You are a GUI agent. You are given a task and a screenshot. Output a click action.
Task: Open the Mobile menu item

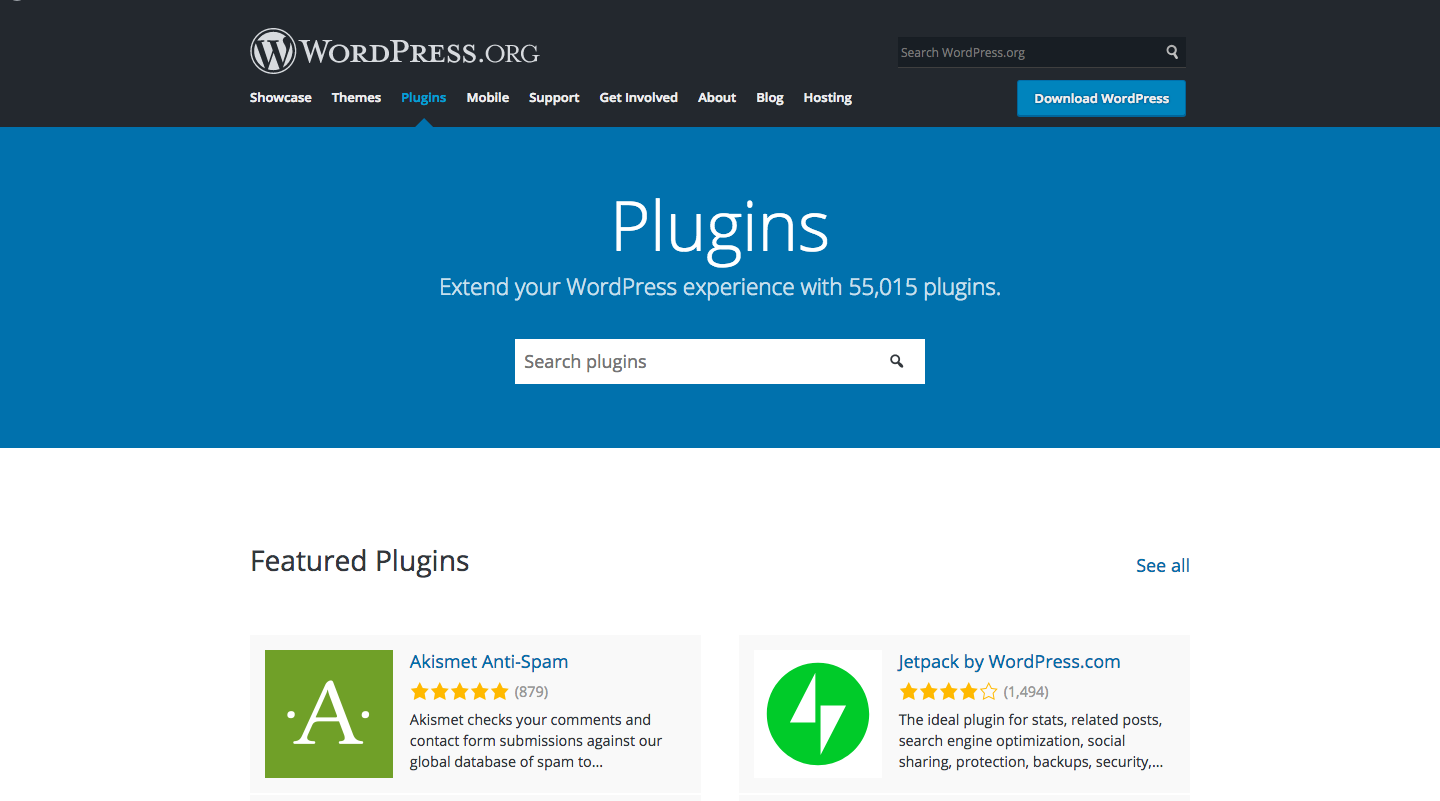coord(488,97)
